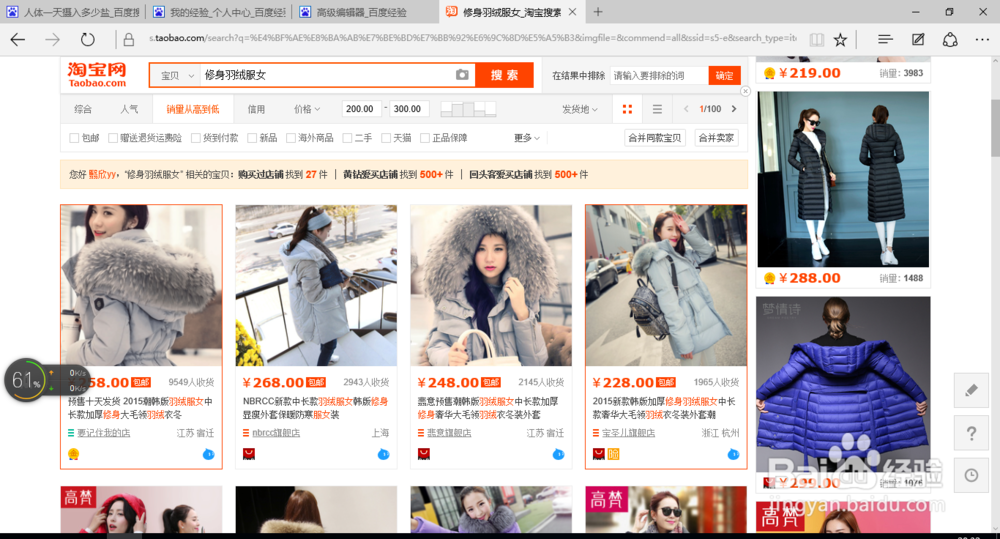Click gold seller badge under 要记住我的店
The image size is (1000, 539).
(x=74, y=454)
